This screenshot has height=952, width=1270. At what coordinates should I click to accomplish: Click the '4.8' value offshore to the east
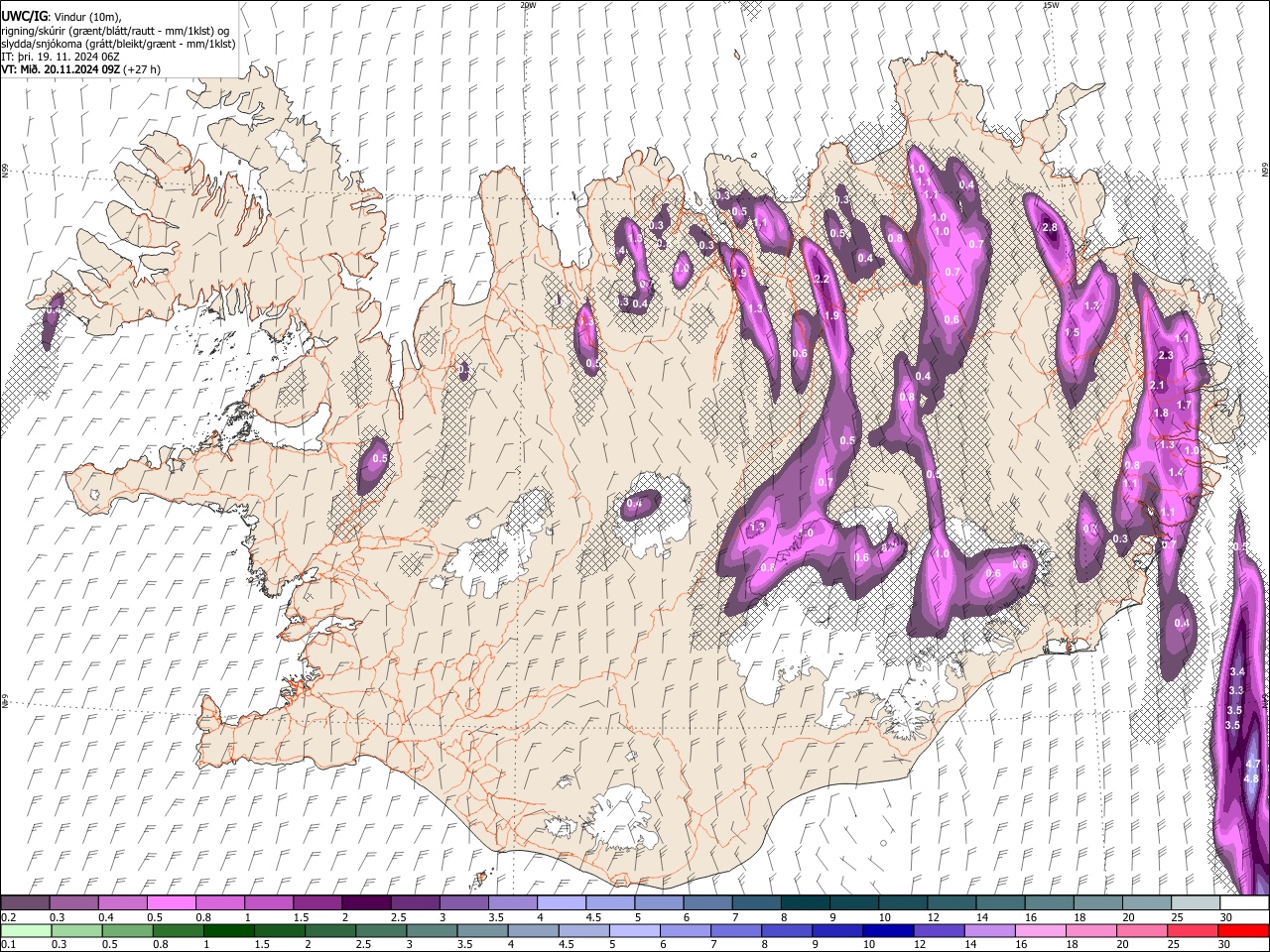click(1251, 778)
